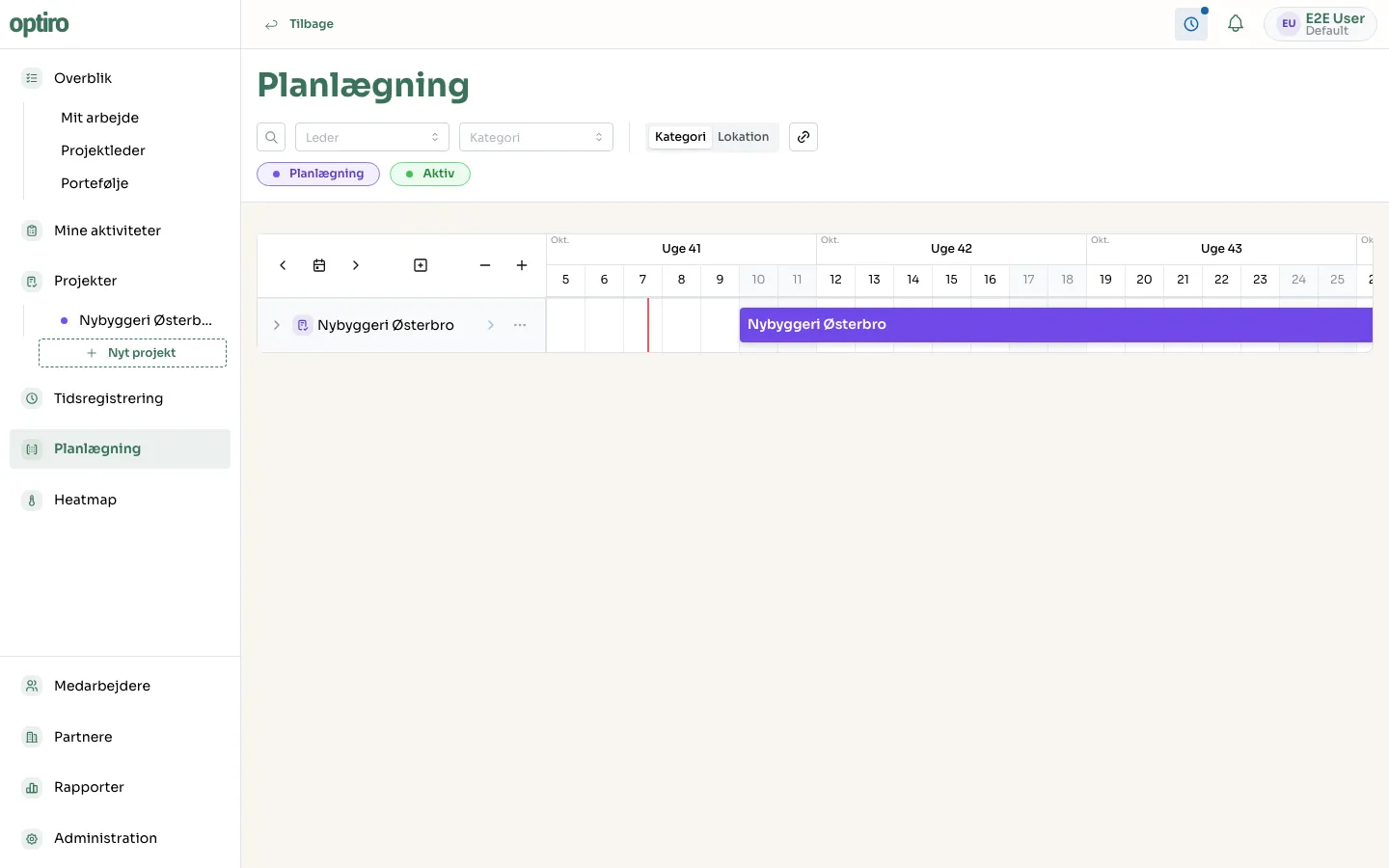
Task: Go to previous period in timeline
Action: (283, 265)
